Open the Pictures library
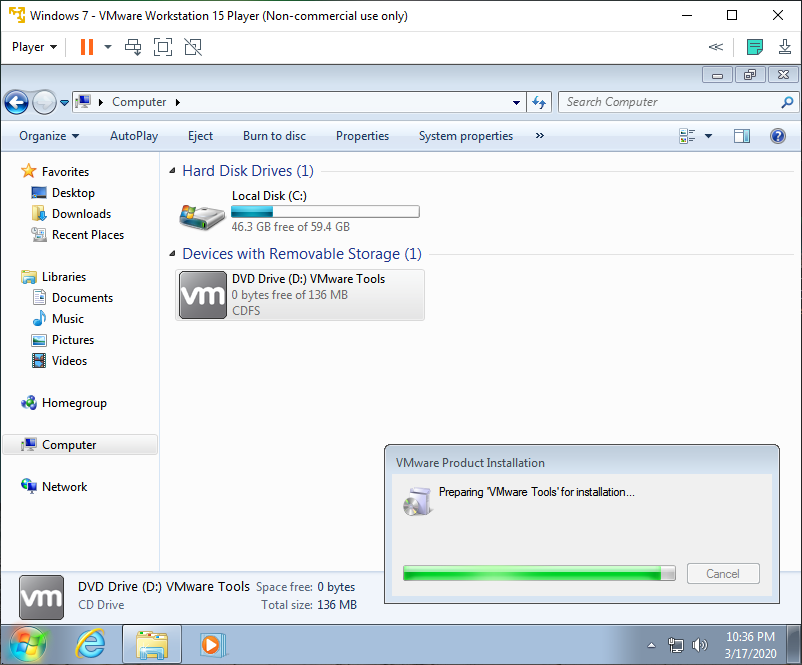 click(x=73, y=340)
